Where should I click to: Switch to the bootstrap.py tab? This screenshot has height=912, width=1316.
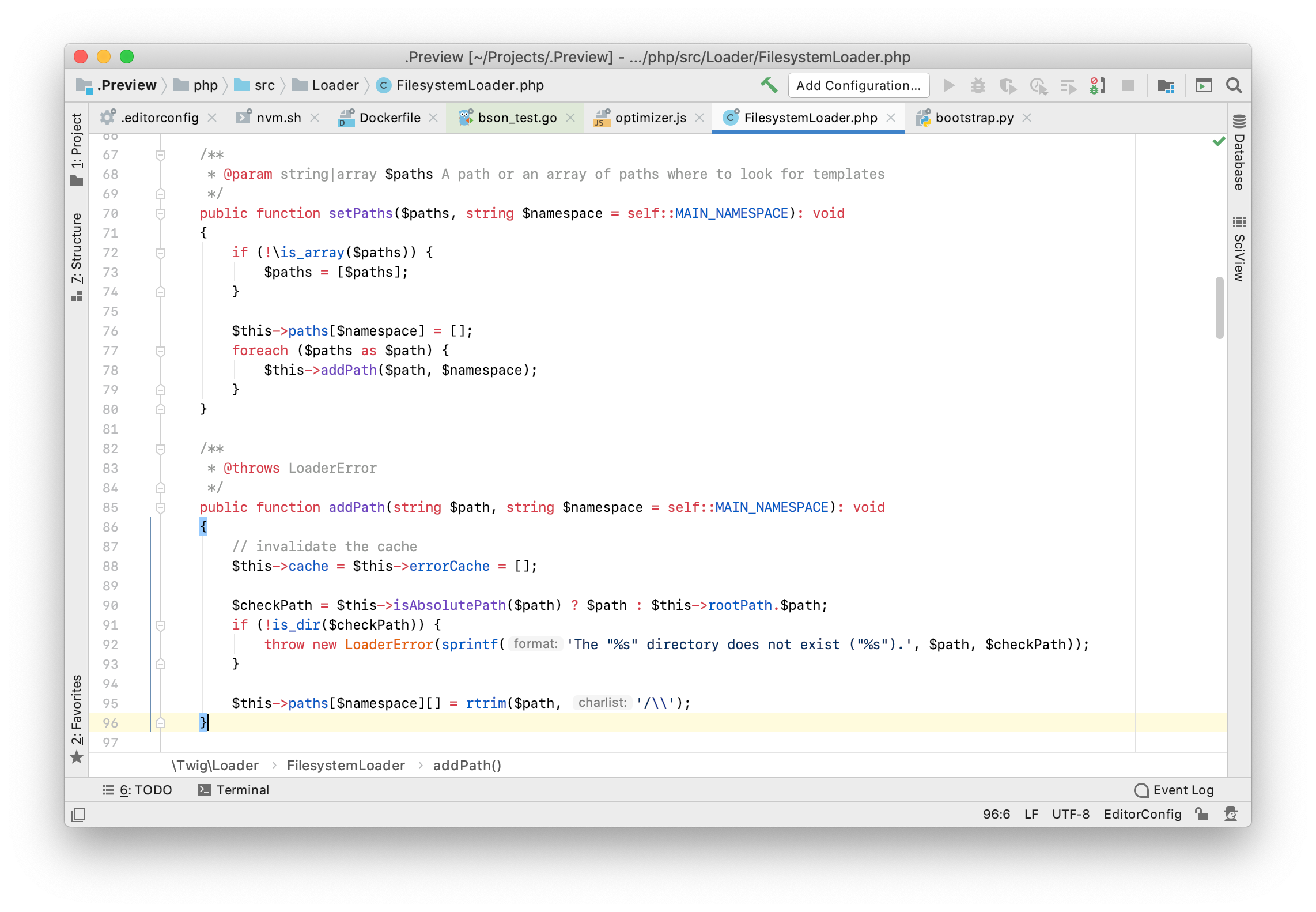tap(974, 118)
